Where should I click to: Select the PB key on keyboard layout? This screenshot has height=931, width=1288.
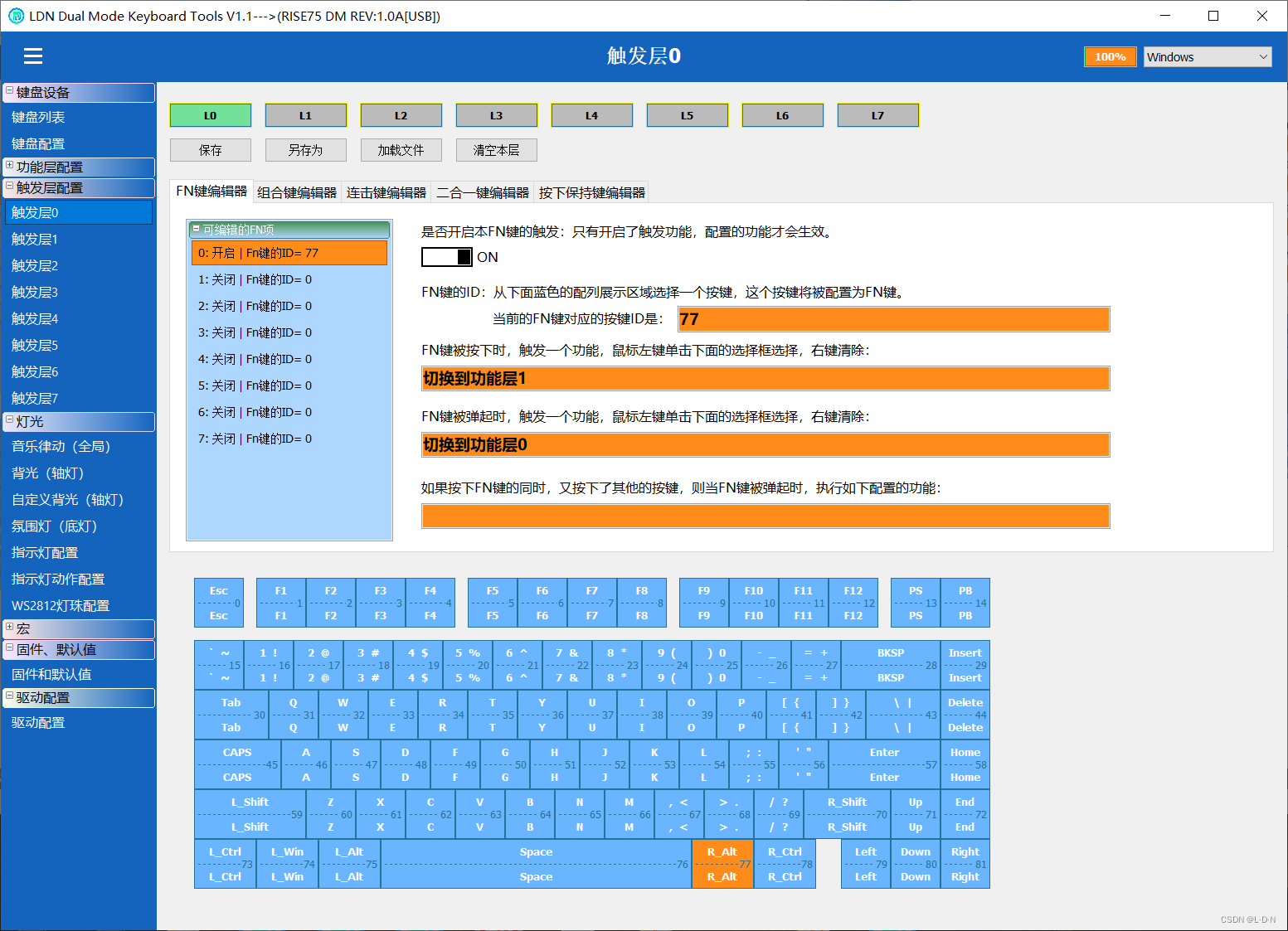coord(965,603)
